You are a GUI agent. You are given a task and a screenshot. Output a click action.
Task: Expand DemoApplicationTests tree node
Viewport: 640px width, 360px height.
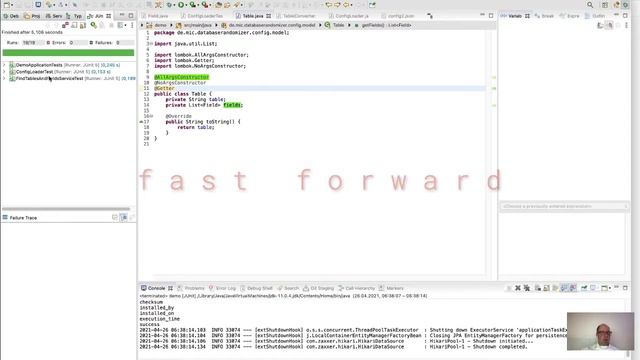pos(4,65)
